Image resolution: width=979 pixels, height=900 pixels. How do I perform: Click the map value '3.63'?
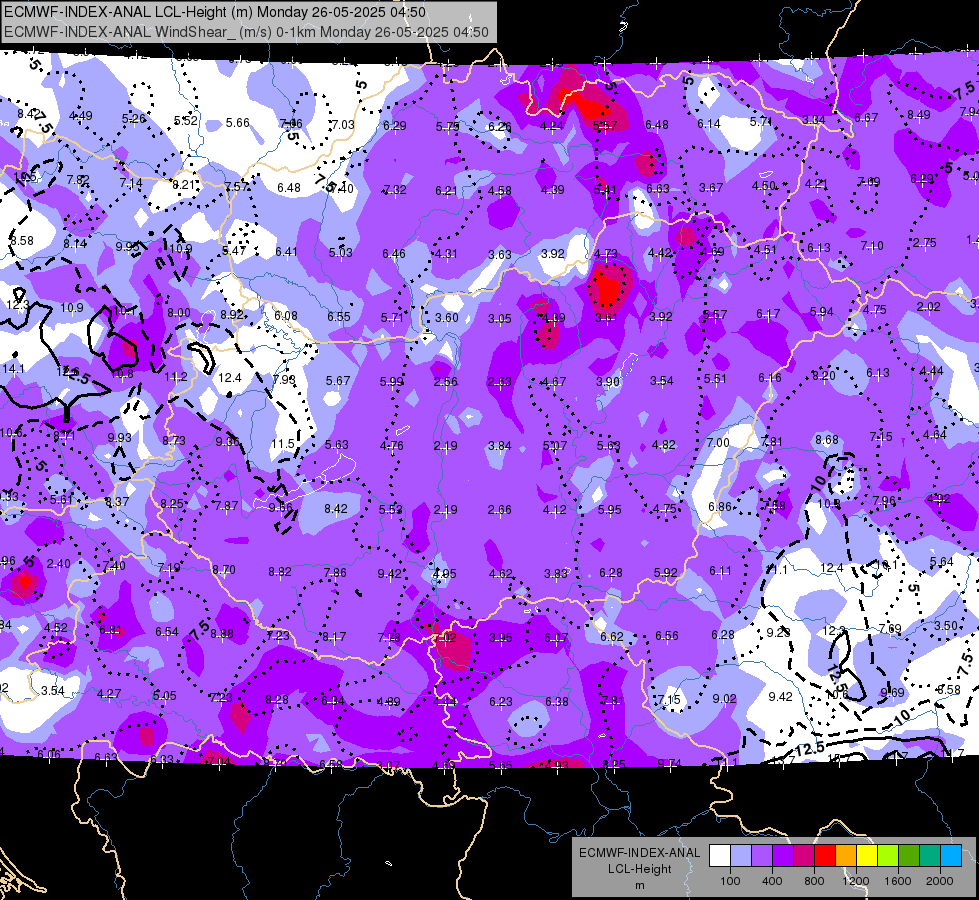(499, 254)
